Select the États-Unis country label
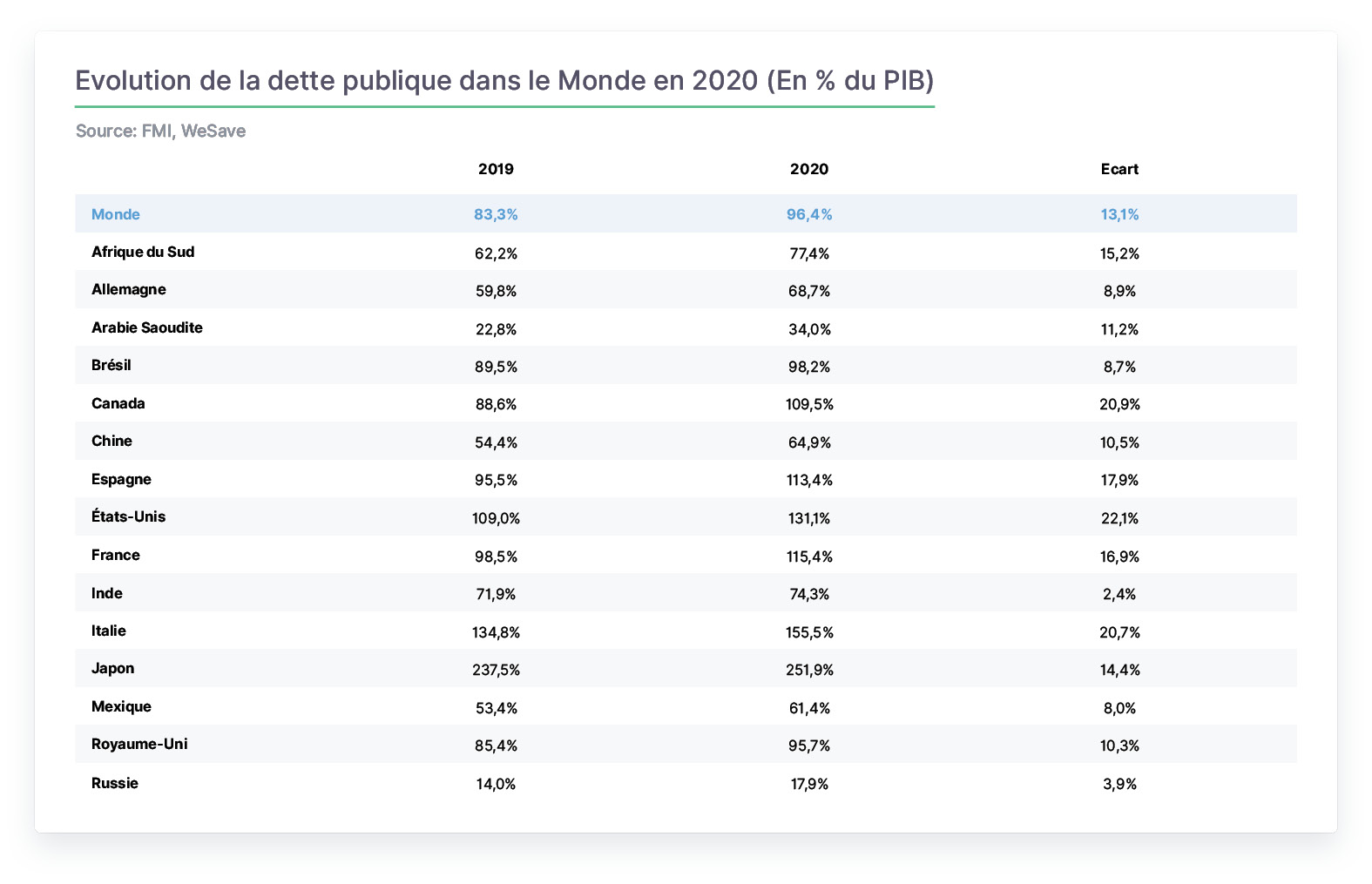This screenshot has width=1372, height=884. click(x=128, y=516)
